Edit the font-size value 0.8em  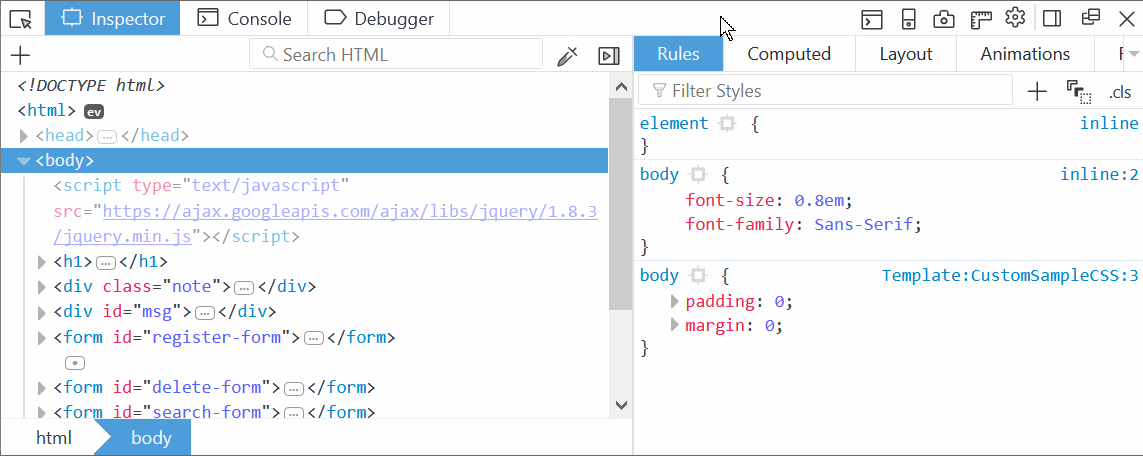point(820,200)
